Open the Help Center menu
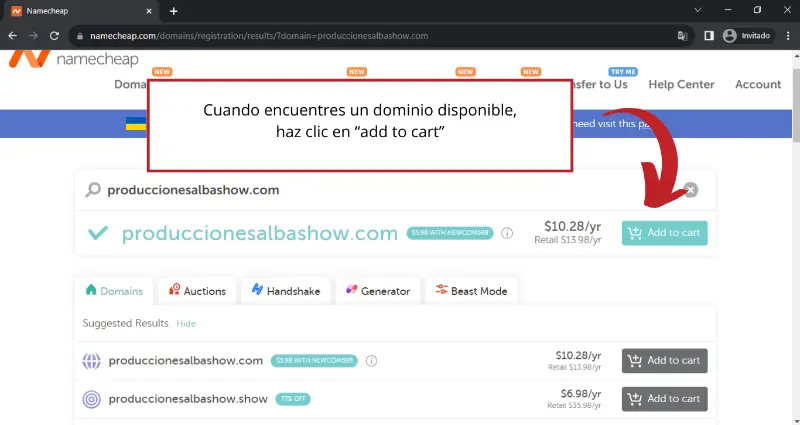Viewport: 800px width, 425px height. click(x=681, y=84)
